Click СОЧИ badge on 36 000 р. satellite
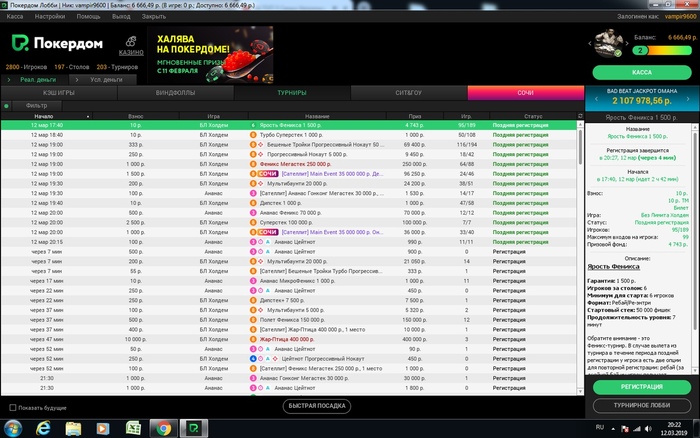The width and height of the screenshot is (700, 438). coord(267,232)
